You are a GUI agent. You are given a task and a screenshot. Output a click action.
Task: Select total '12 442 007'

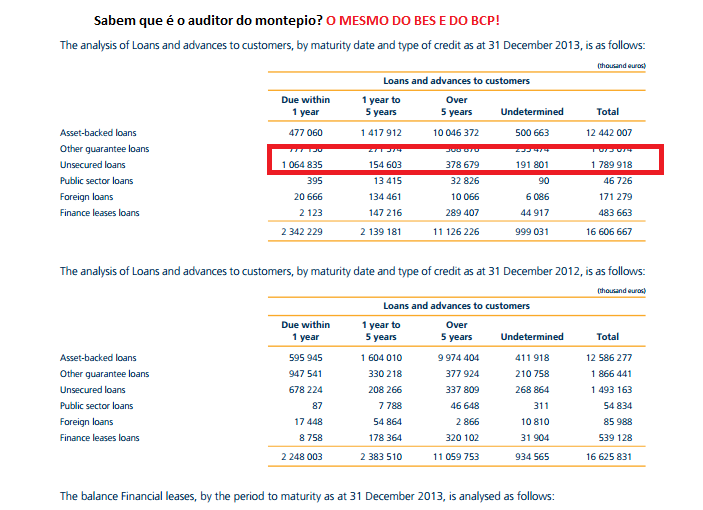click(609, 133)
